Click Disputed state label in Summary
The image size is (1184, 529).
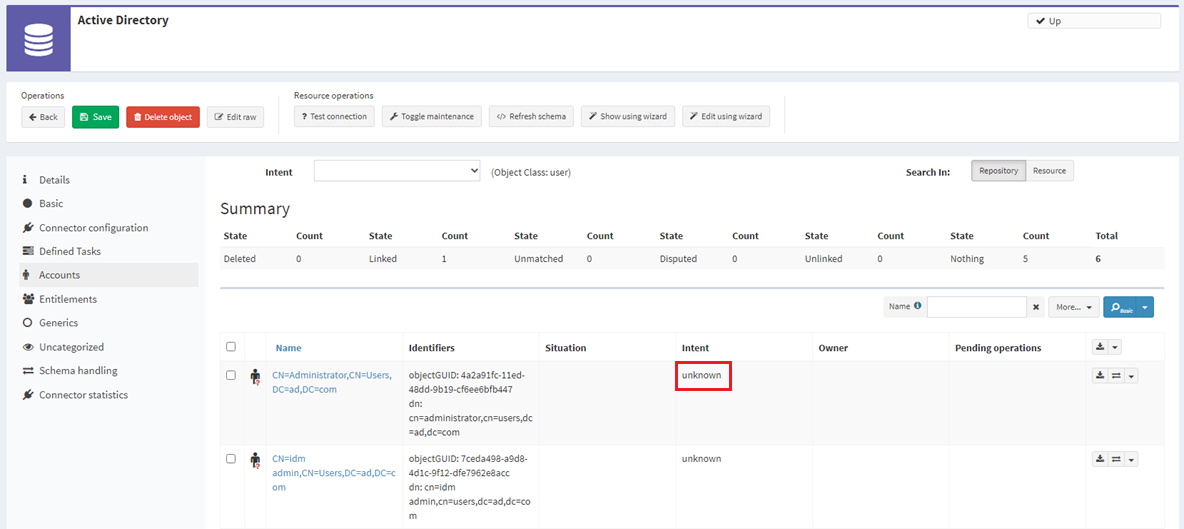[678, 259]
